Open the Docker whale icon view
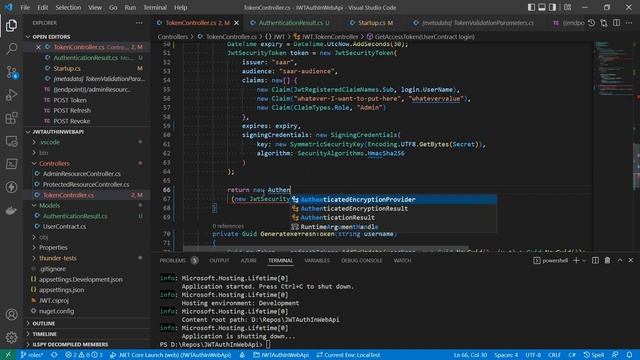 (11, 210)
